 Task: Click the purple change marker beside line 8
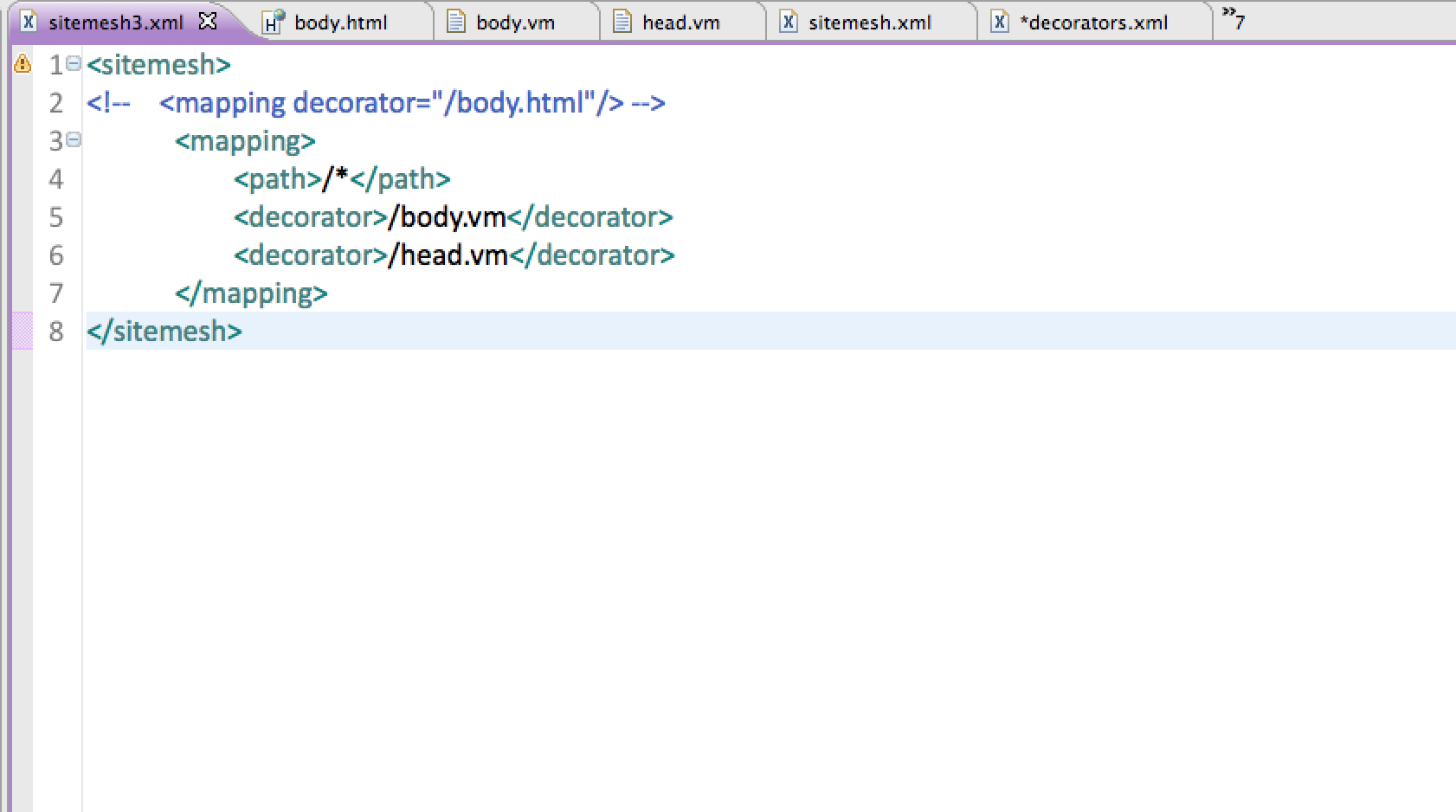tap(23, 331)
